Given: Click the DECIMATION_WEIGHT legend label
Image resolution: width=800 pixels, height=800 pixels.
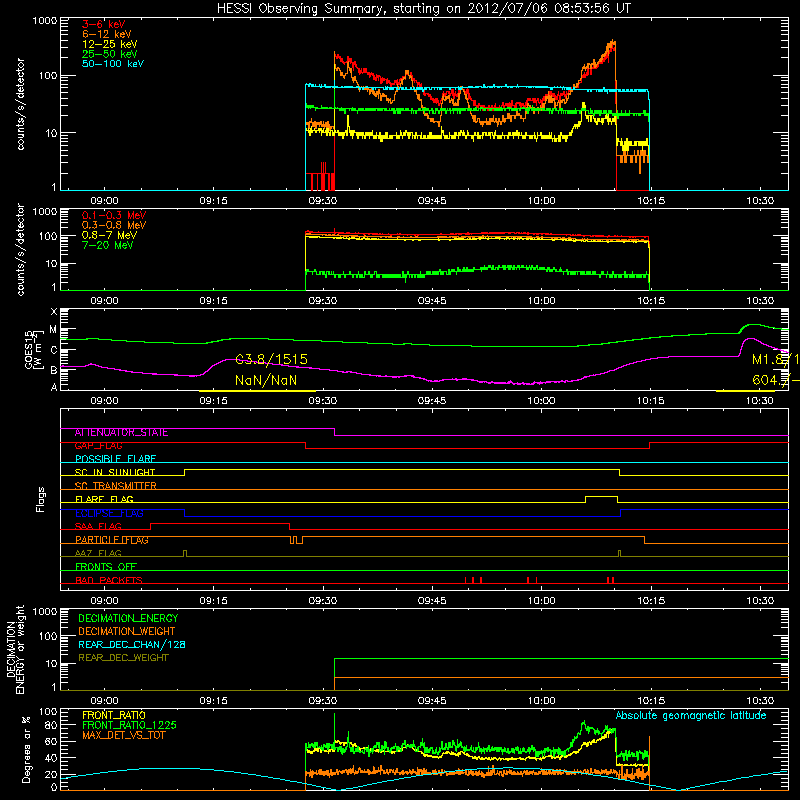Looking at the screenshot, I should [127, 632].
